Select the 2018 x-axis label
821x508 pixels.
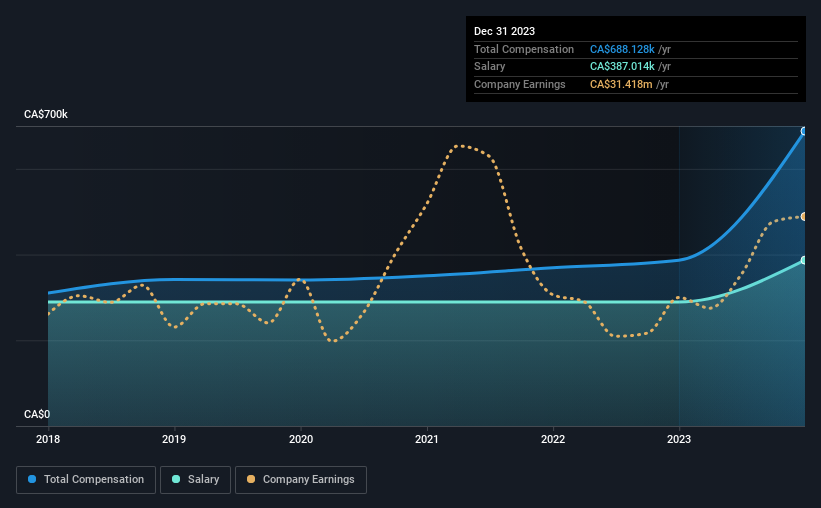tap(48, 439)
